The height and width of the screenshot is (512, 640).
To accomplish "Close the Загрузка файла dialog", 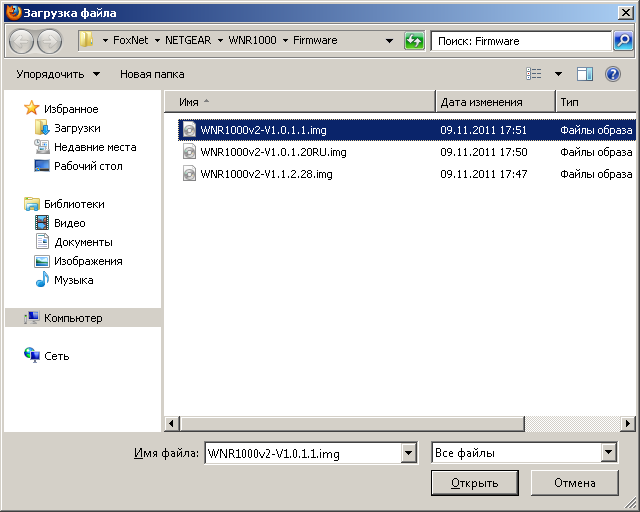I will [x=626, y=13].
